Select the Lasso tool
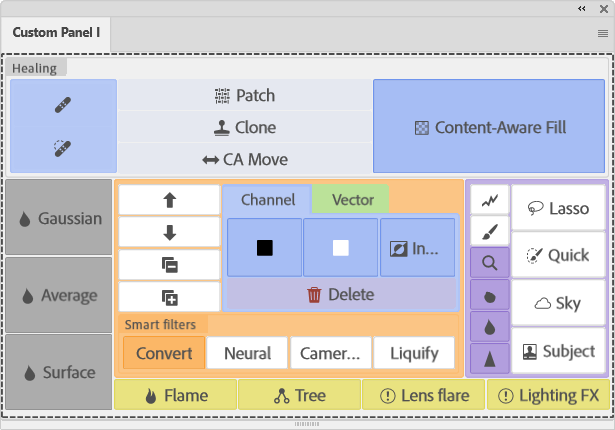The height and width of the screenshot is (430, 615). click(x=559, y=208)
